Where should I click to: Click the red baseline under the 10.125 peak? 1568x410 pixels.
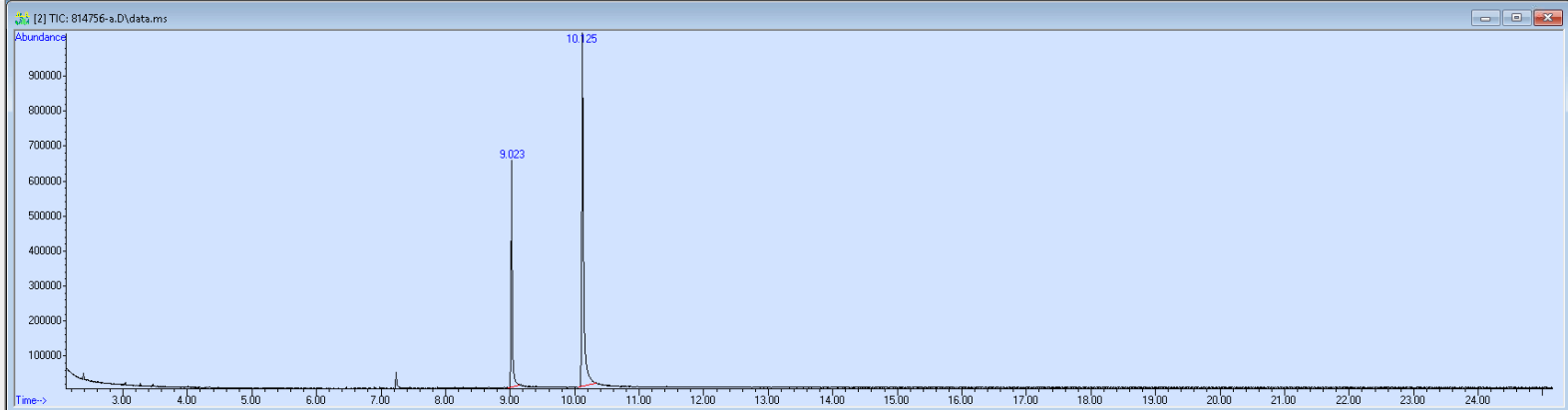pyautogui.click(x=588, y=384)
